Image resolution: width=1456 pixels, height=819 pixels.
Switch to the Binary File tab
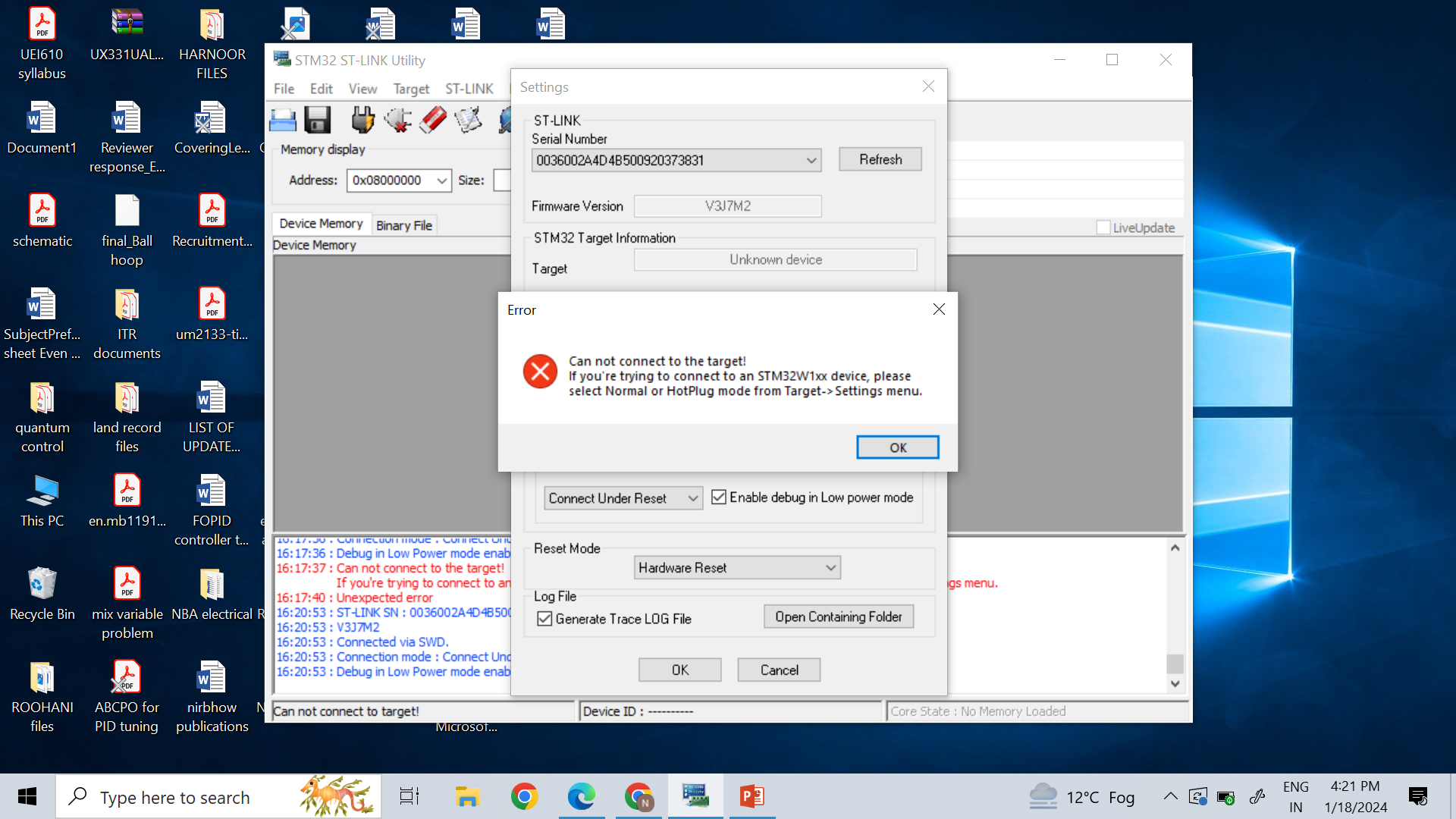point(403,225)
